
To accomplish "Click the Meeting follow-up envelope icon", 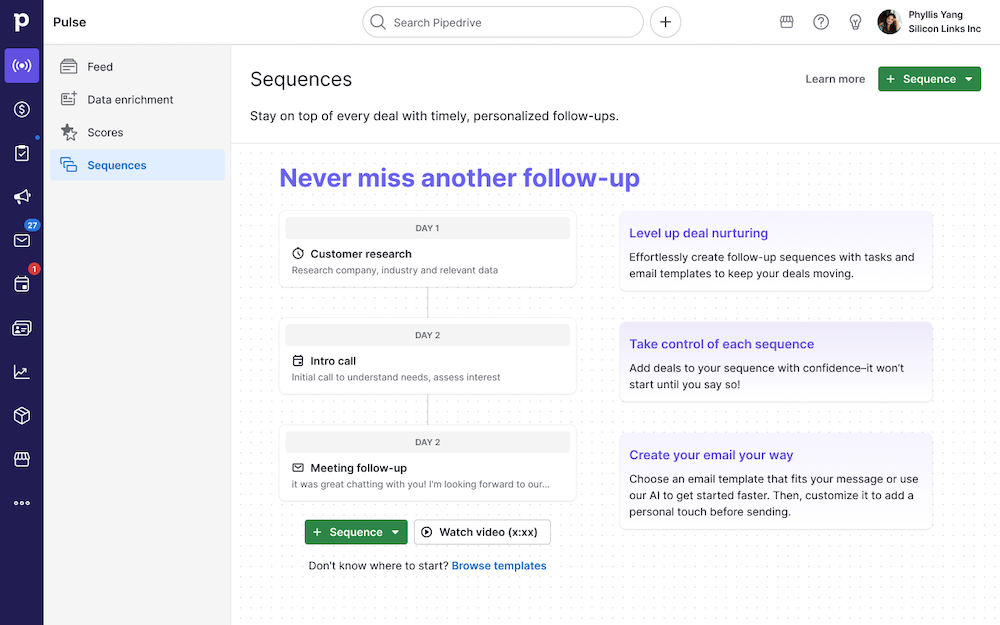I will 298,467.
